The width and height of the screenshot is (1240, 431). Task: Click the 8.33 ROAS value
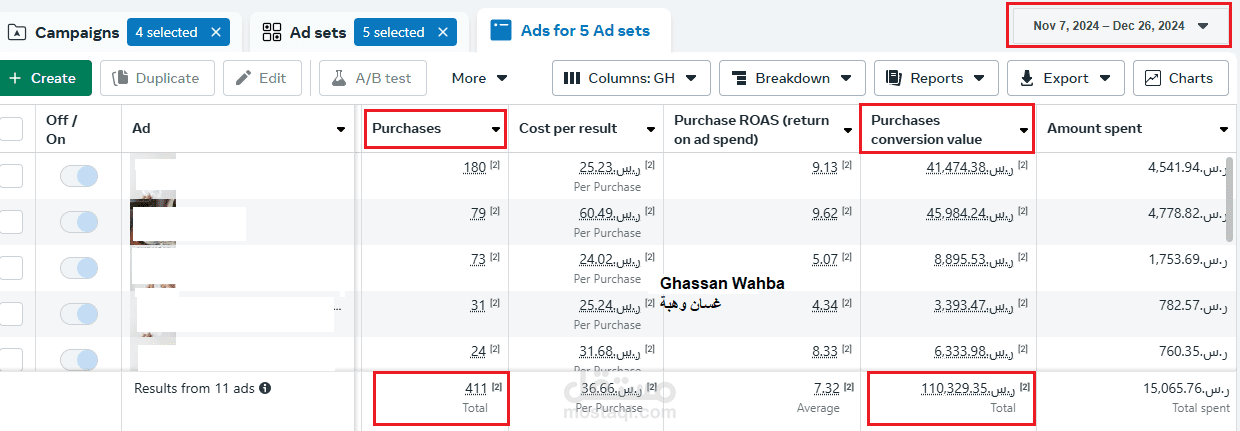[x=825, y=350]
